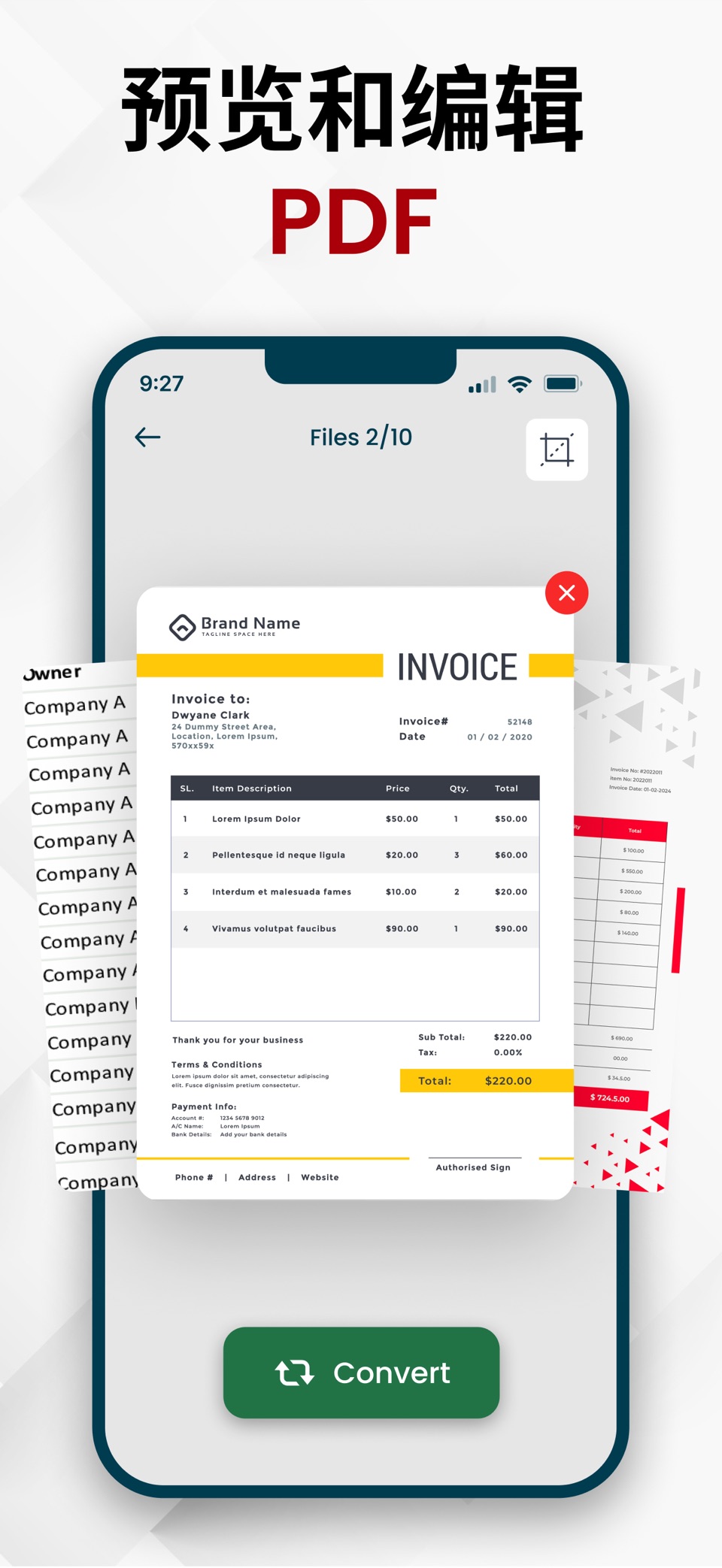Image resolution: width=722 pixels, height=1568 pixels.
Task: Tap the Vivamus volutpat faucibus row
Action: [x=355, y=928]
